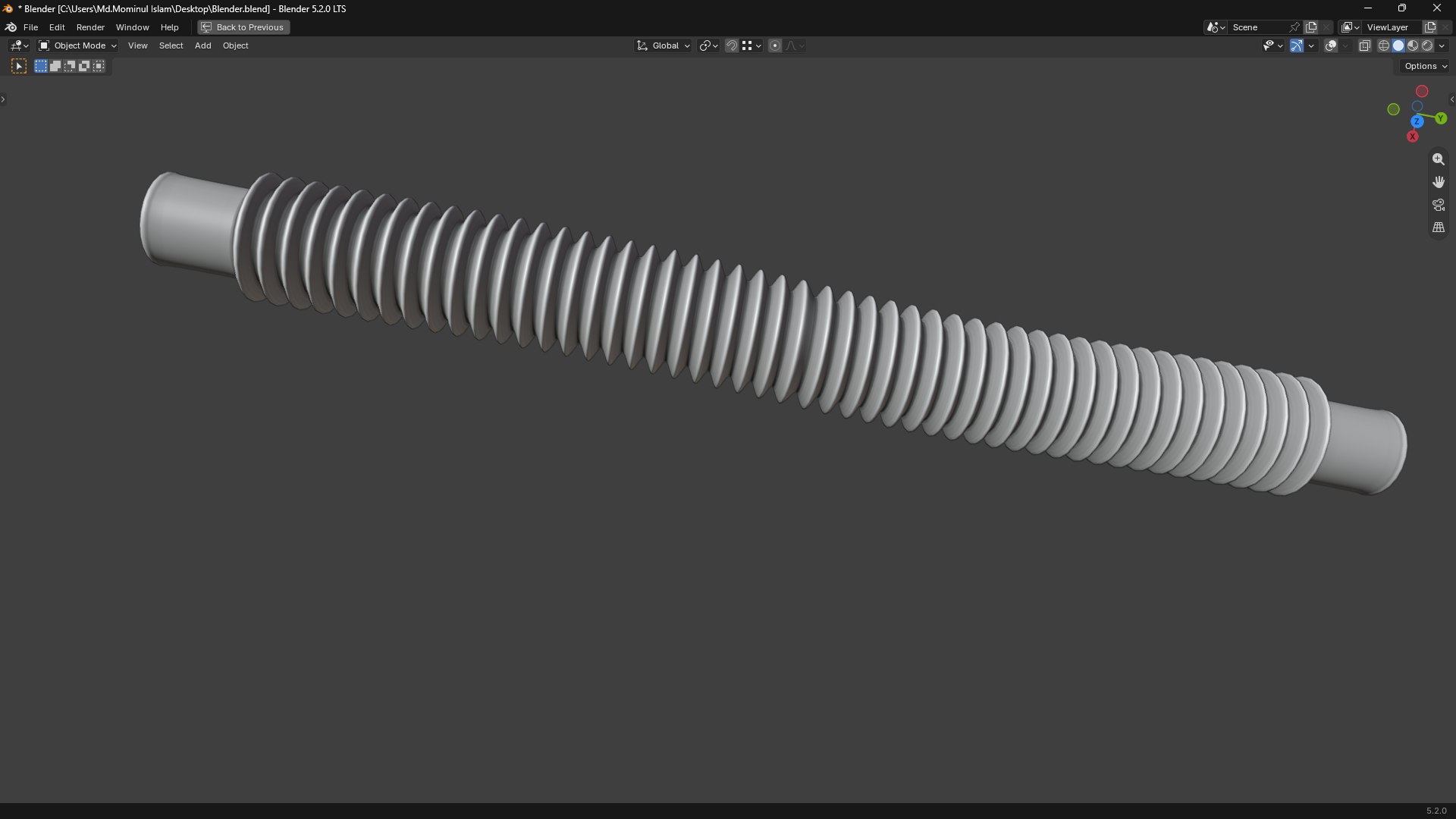Open the Blender logo app menu
Screen dimensions: 1456x819
pyautogui.click(x=11, y=27)
